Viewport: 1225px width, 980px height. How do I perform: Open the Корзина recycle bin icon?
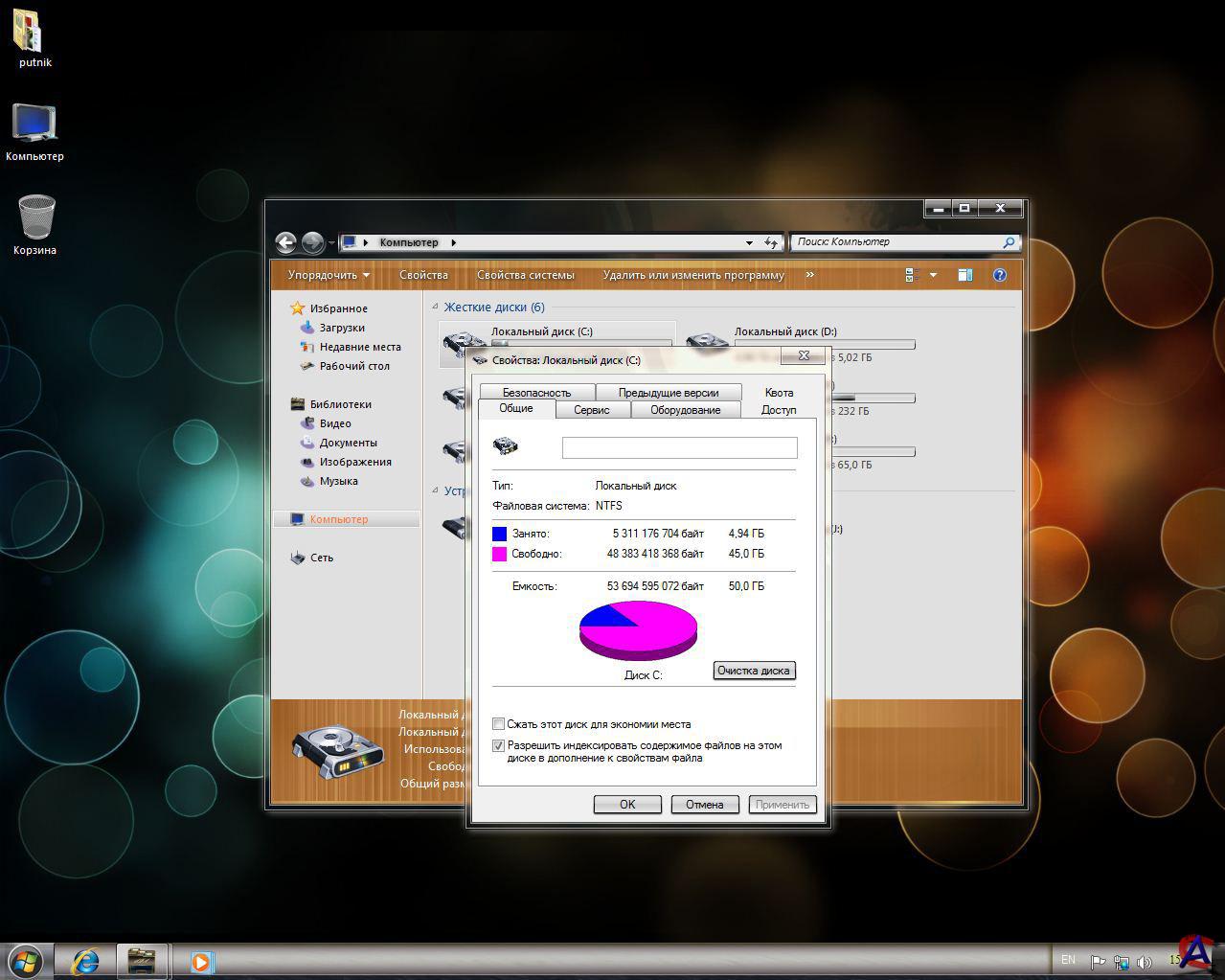(x=35, y=219)
